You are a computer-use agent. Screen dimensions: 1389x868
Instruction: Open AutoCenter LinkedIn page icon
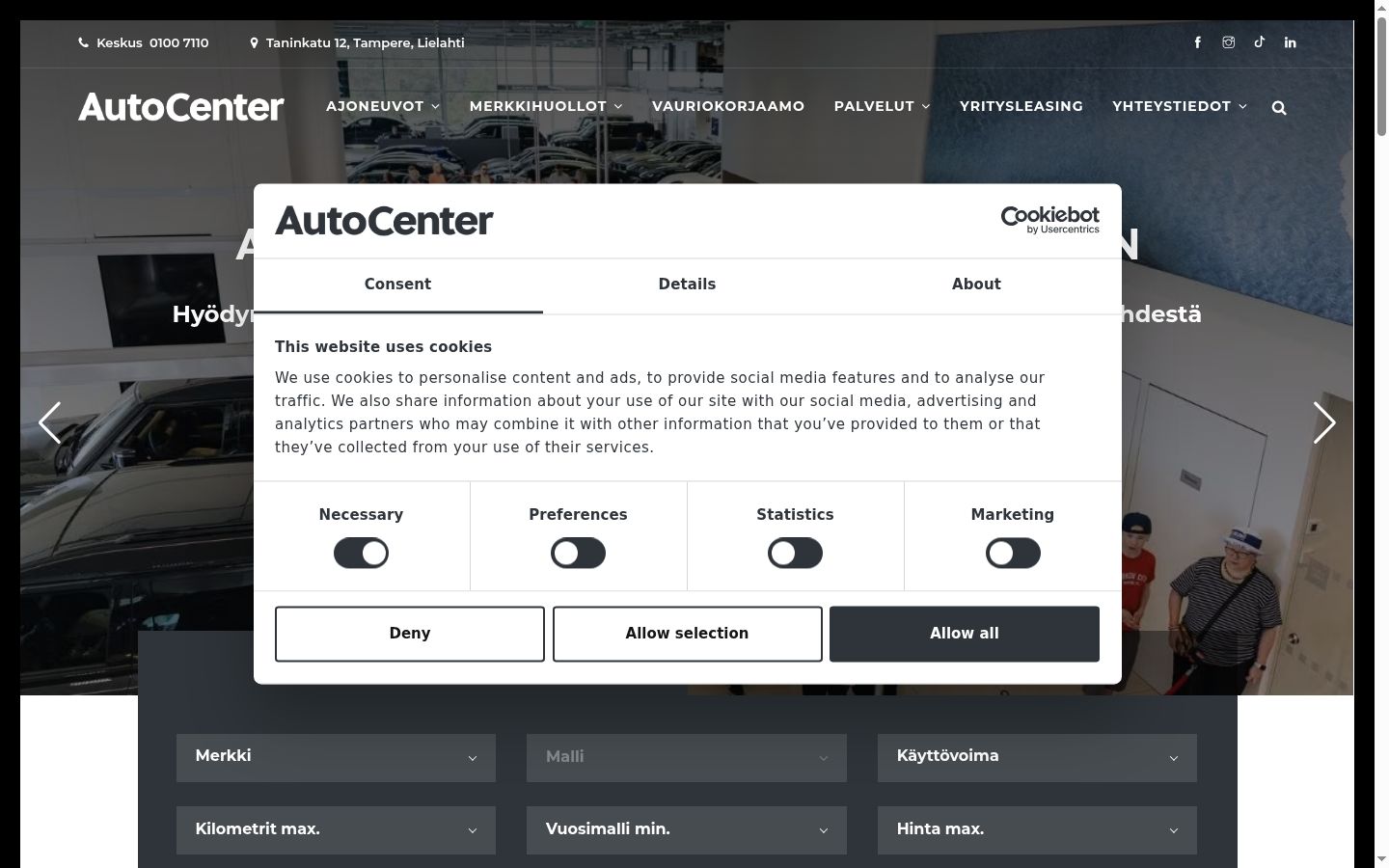coord(1291,42)
